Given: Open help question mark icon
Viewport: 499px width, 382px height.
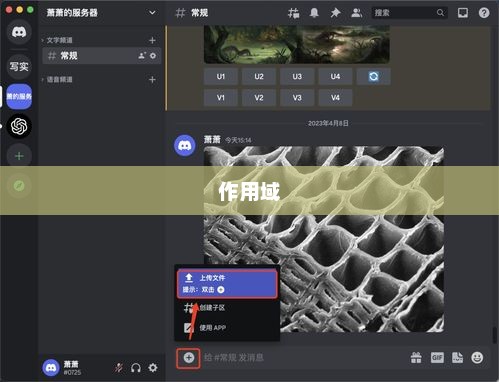Looking at the screenshot, I should click(484, 13).
